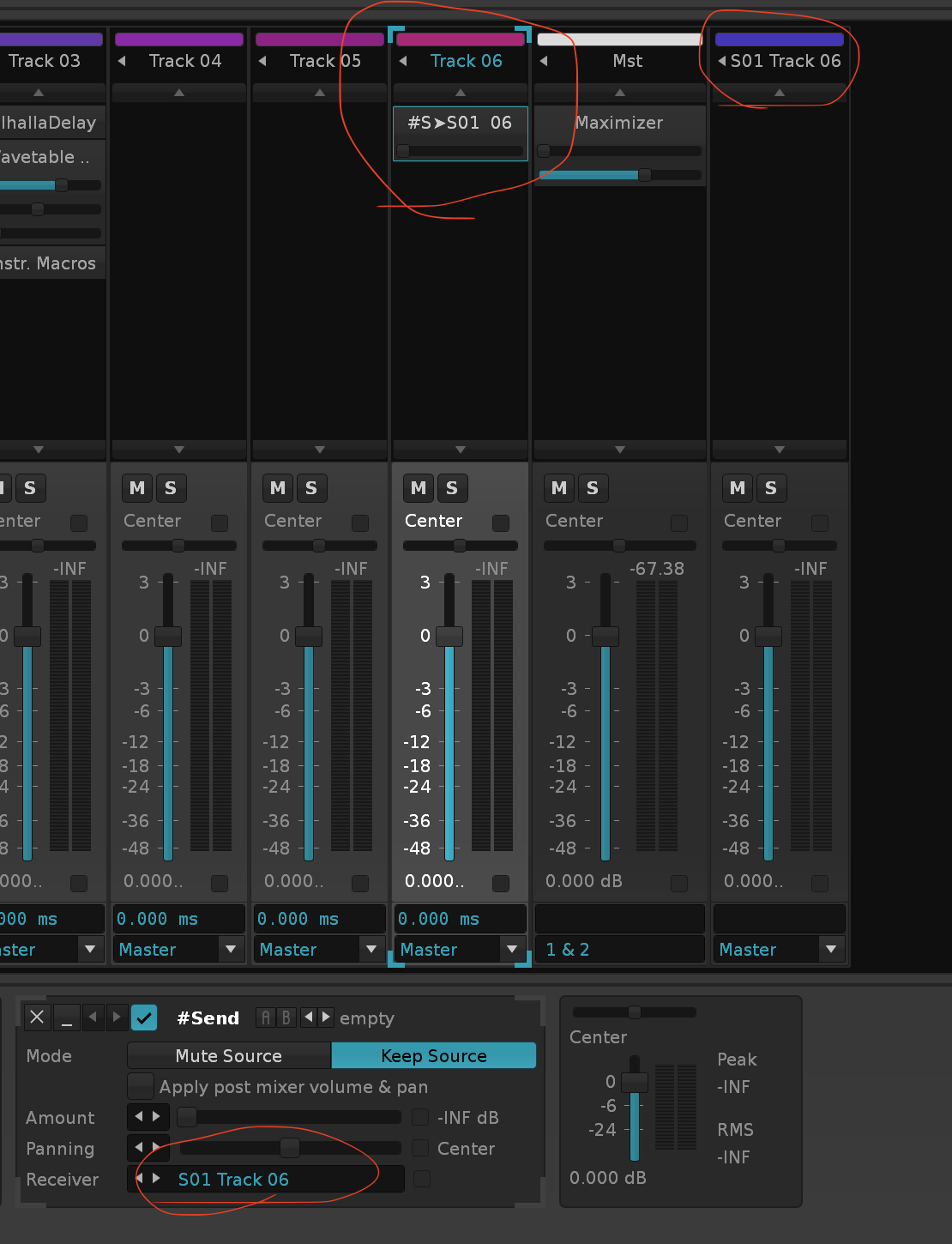Mute the Mst master track

559,488
